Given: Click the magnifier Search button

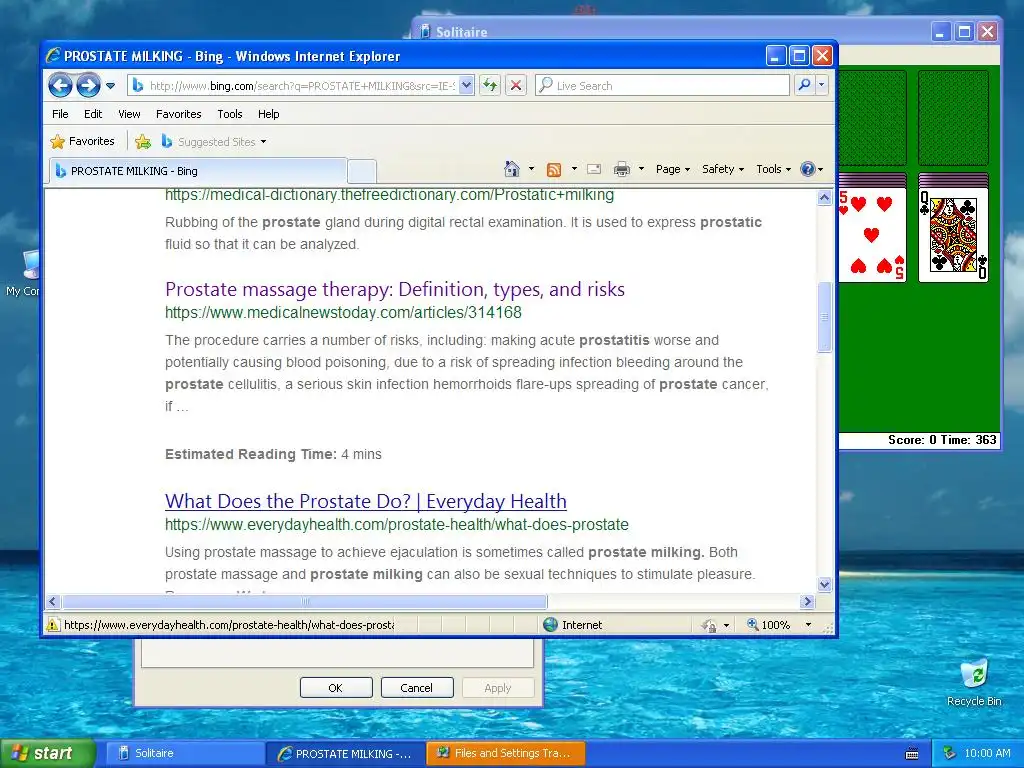Looking at the screenshot, I should pos(805,85).
